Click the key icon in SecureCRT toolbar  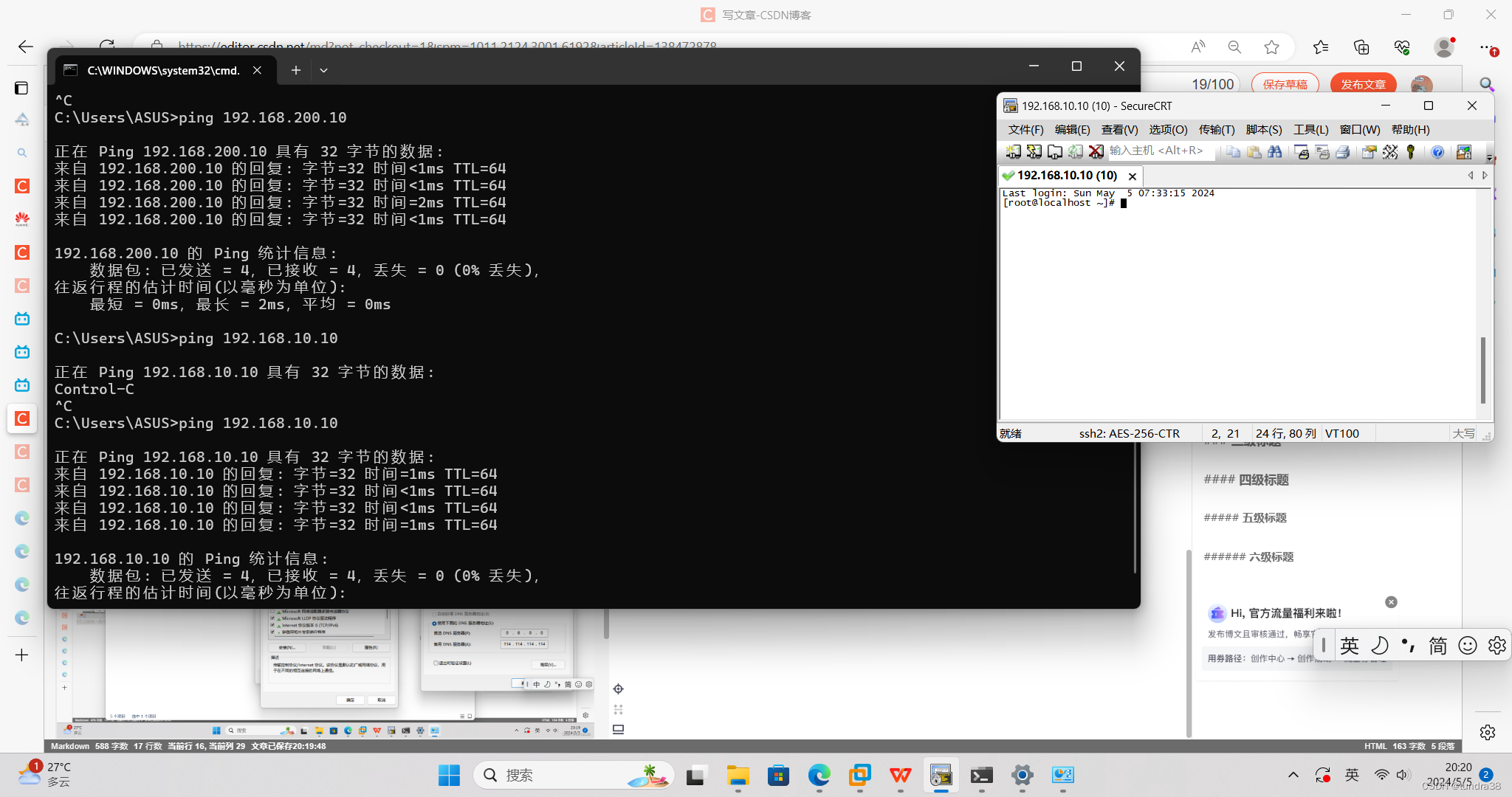pos(1411,152)
